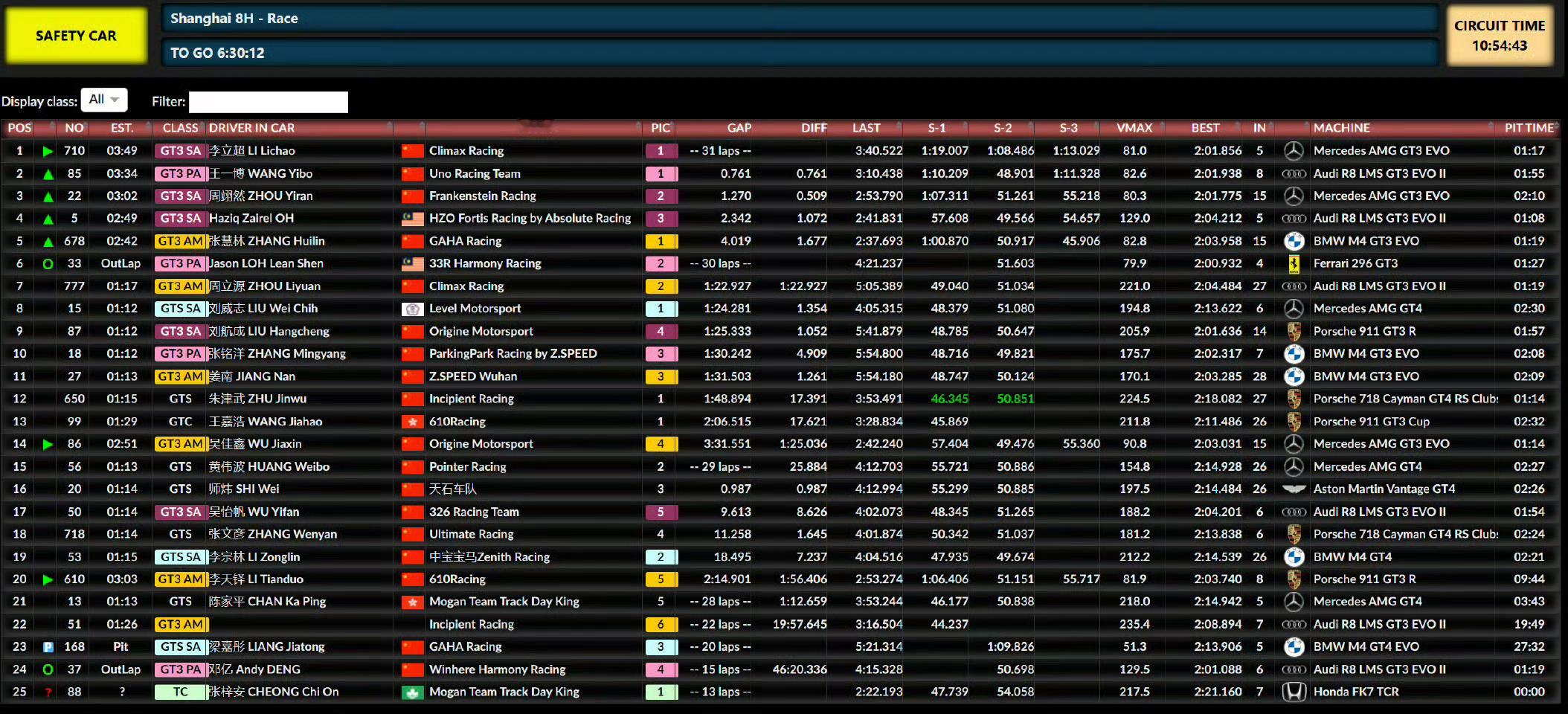Click the GT3 AM class badge for ZHANG Huilin

181,241
